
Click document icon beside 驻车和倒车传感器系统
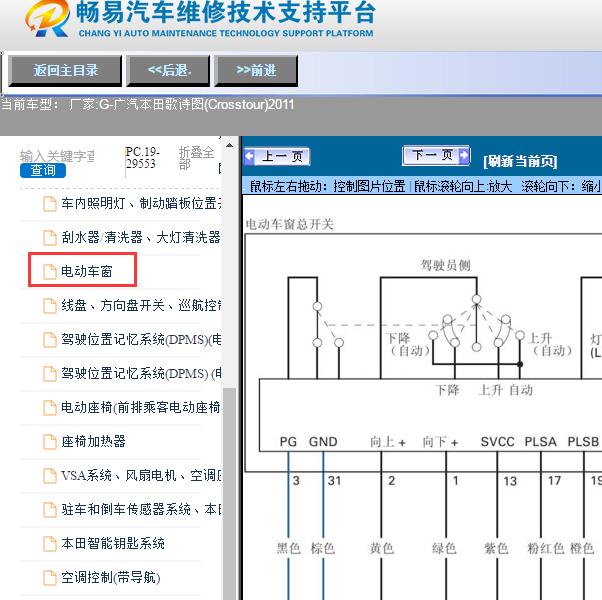click(50, 510)
